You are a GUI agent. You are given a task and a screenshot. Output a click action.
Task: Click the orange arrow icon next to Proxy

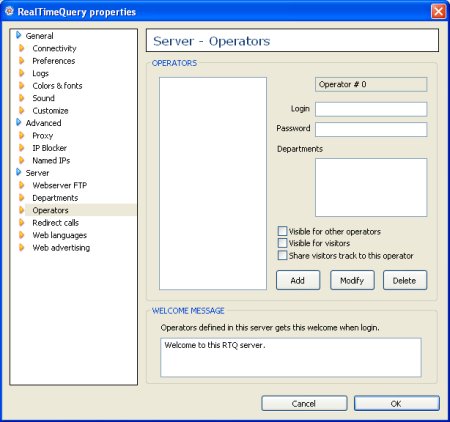click(x=22, y=135)
